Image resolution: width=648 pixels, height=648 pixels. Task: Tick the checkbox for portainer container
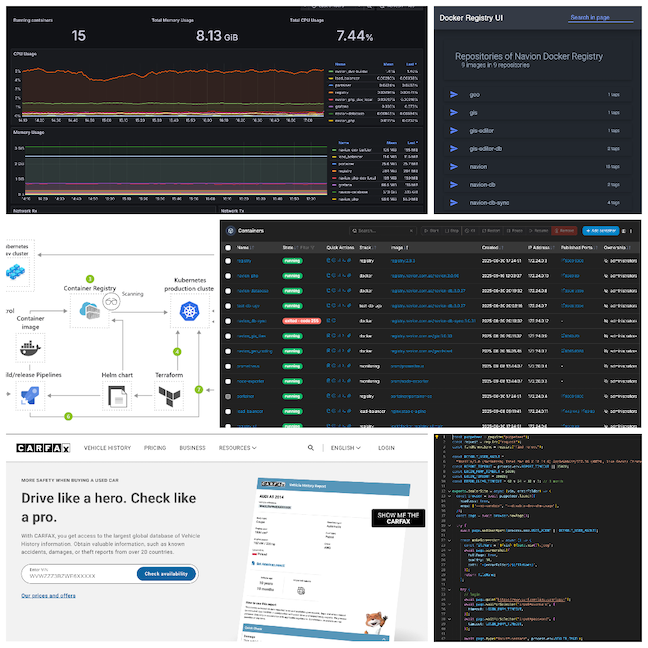click(228, 396)
